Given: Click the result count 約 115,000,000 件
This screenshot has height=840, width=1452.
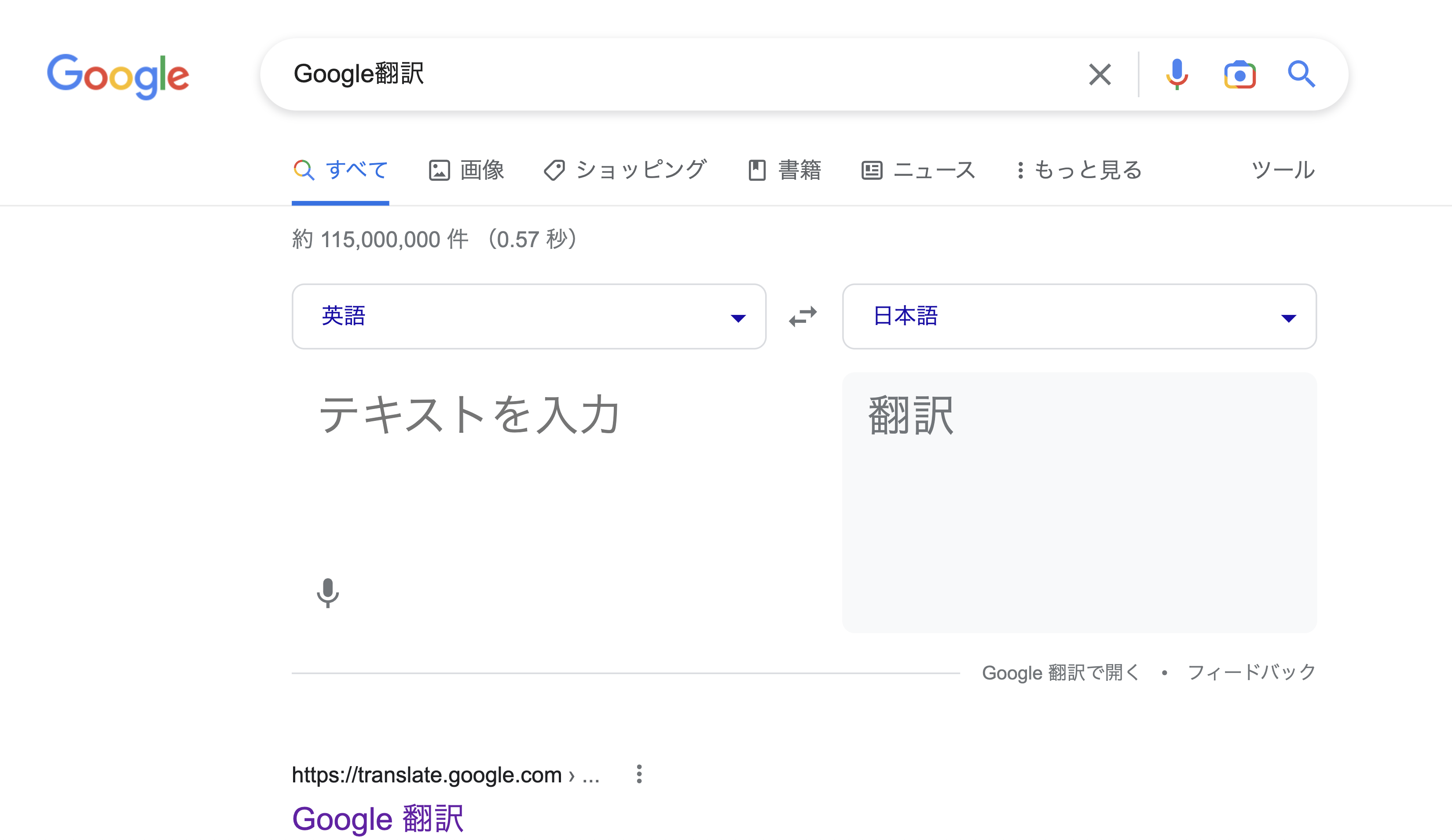Looking at the screenshot, I should 380,239.
